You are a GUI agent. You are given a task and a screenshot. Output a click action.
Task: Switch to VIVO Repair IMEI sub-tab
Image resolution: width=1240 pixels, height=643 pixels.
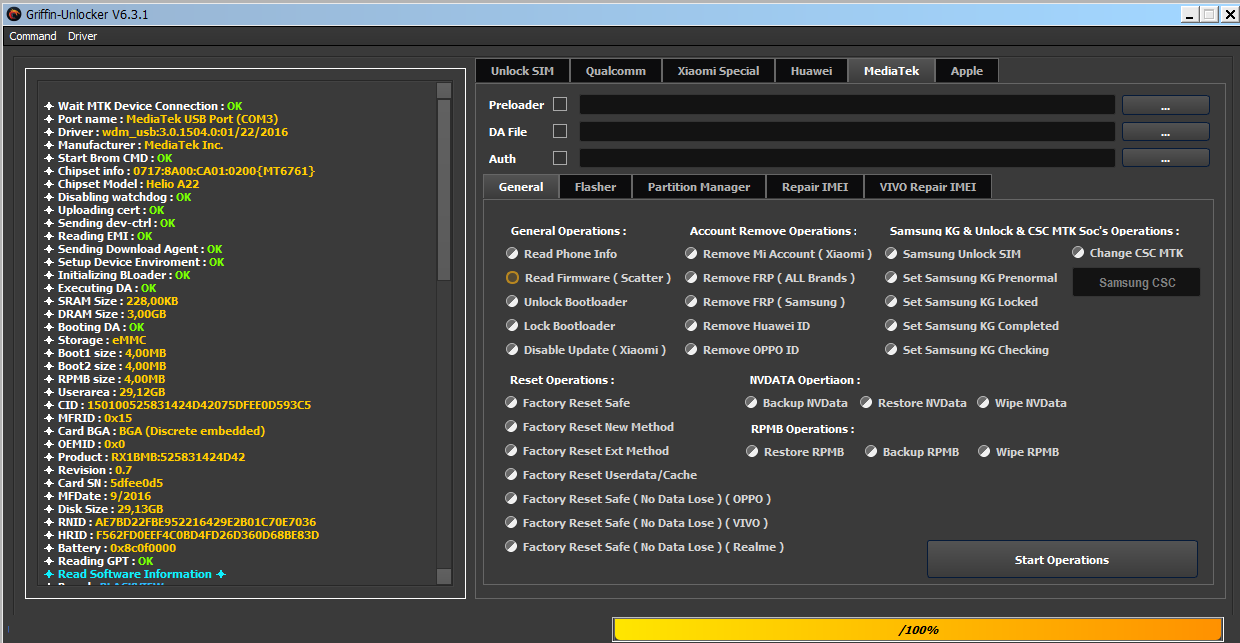tap(928, 187)
